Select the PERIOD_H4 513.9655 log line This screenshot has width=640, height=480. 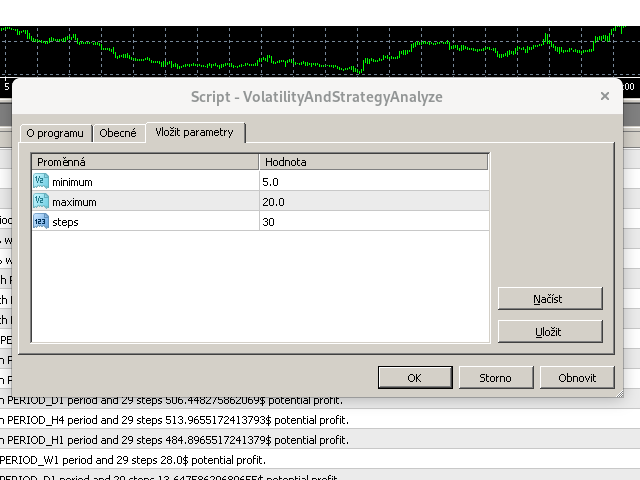pos(320,420)
